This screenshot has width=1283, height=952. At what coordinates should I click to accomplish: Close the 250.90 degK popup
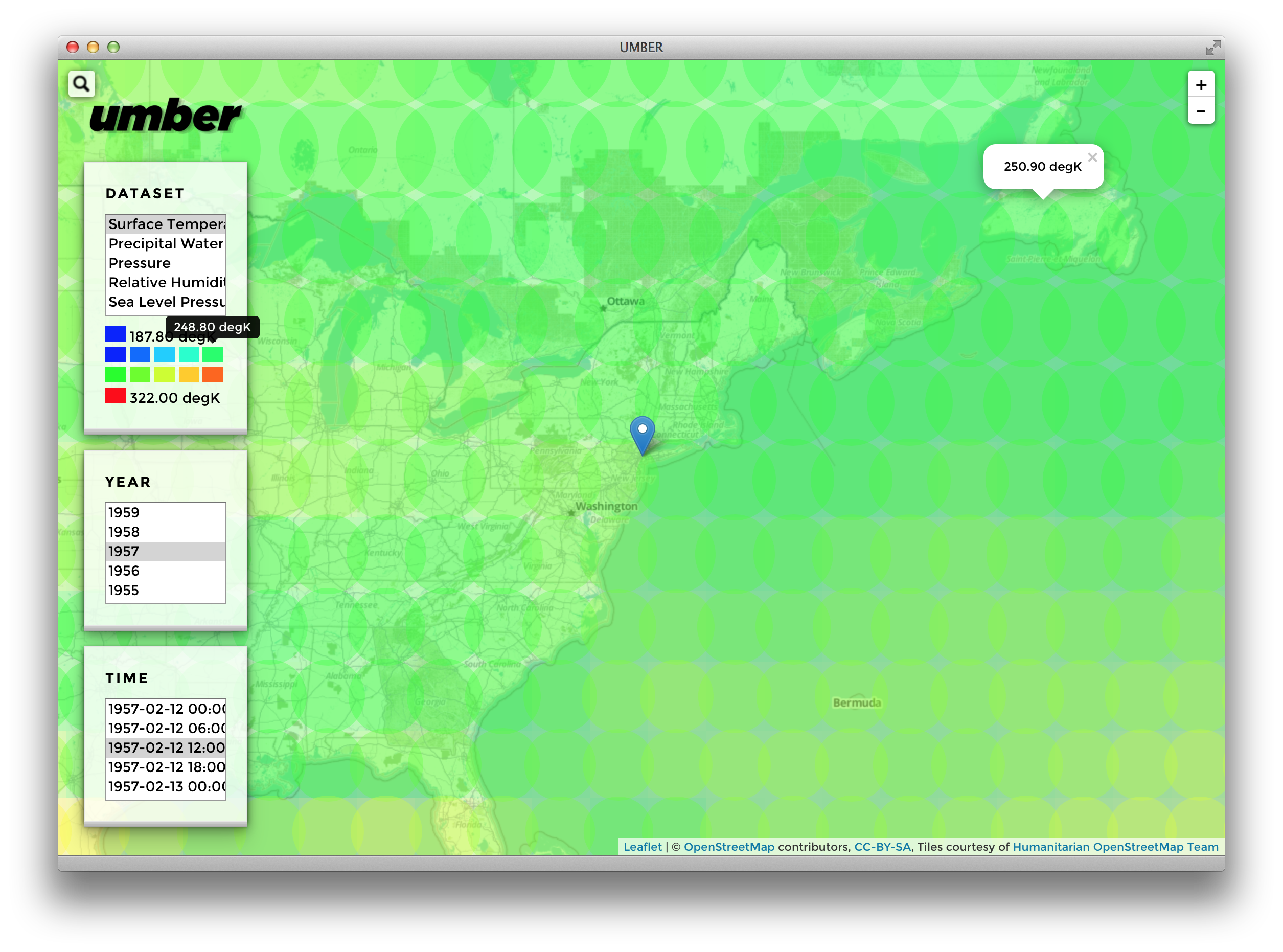click(1092, 157)
